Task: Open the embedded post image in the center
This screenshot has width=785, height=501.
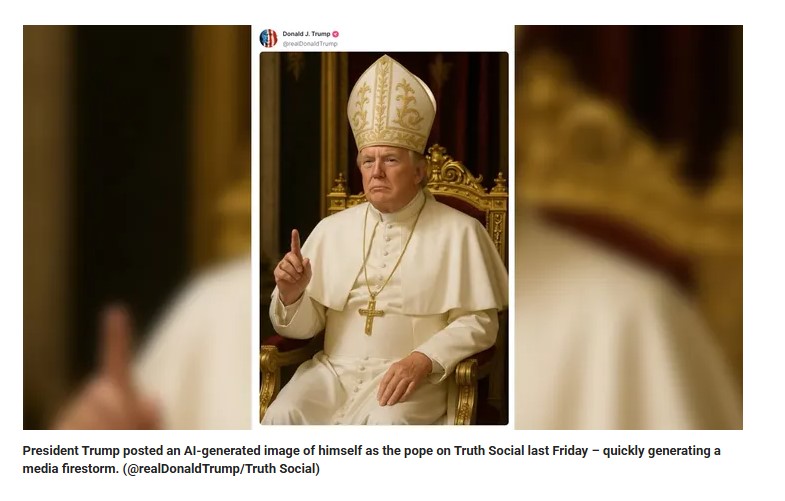Action: (384, 238)
